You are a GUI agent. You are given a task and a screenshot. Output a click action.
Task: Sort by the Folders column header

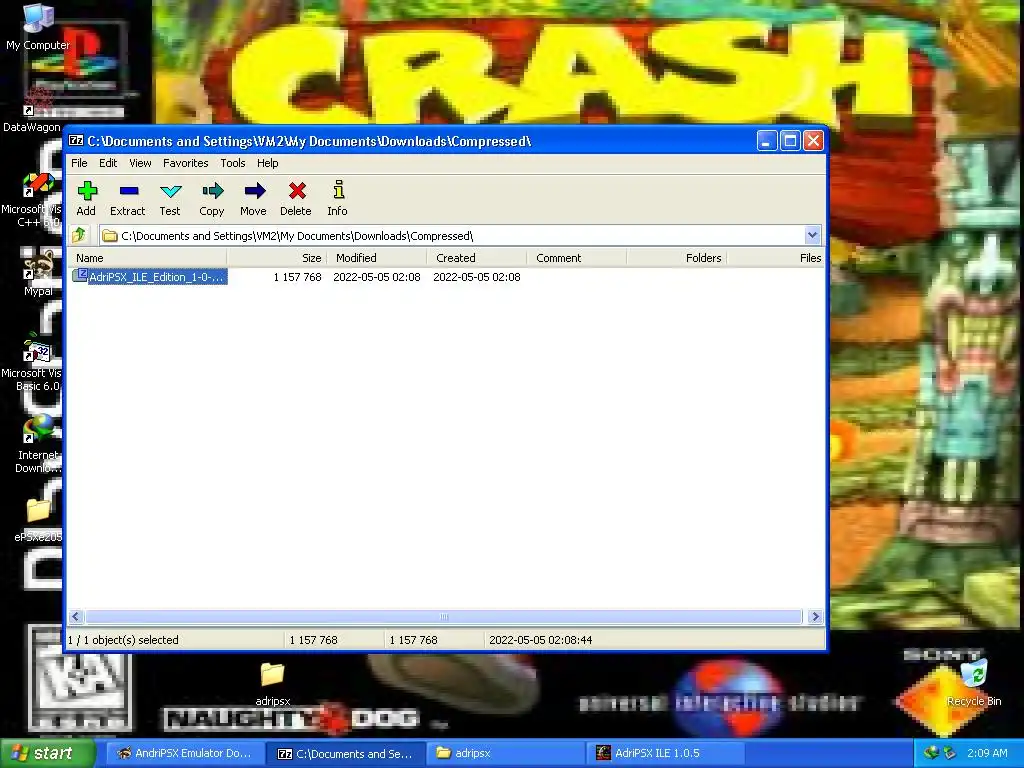pyautogui.click(x=677, y=258)
